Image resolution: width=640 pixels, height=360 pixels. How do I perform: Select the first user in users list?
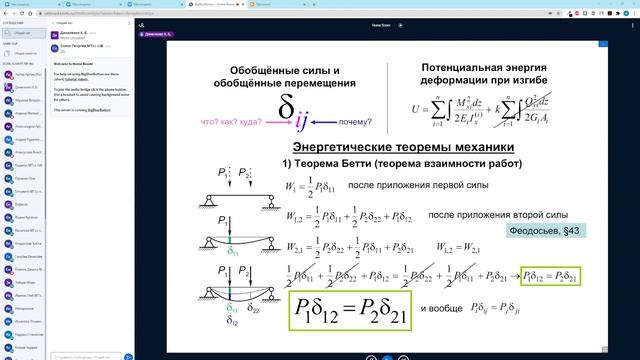[x=24, y=74]
